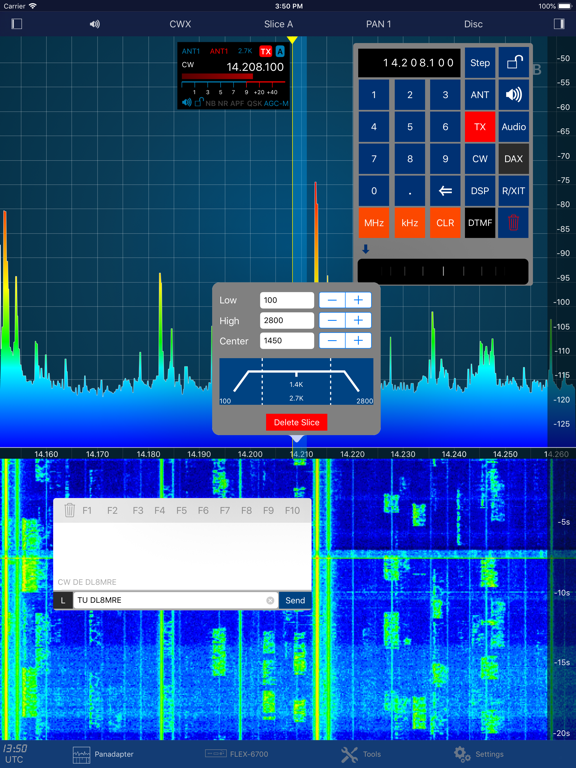Tap the orange kHz button

point(410,223)
